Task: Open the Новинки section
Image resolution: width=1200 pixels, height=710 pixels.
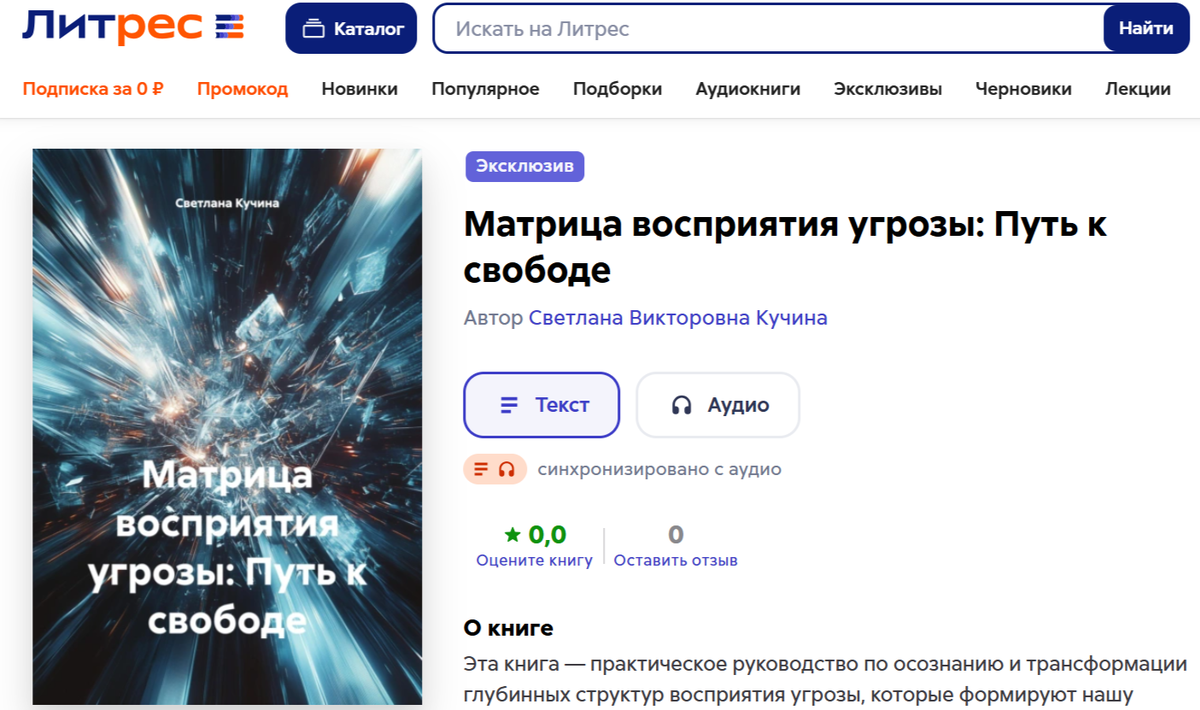Action: (360, 89)
